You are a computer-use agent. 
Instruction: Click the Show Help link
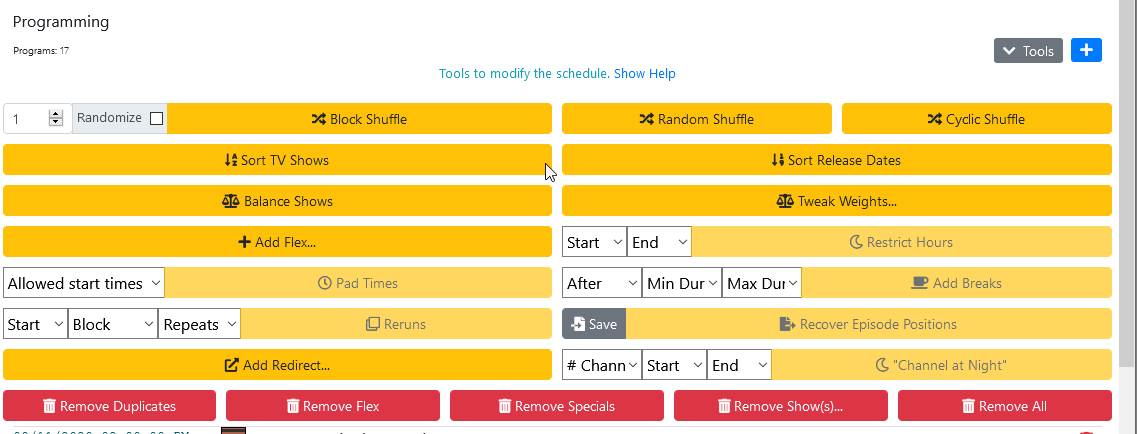(x=645, y=73)
